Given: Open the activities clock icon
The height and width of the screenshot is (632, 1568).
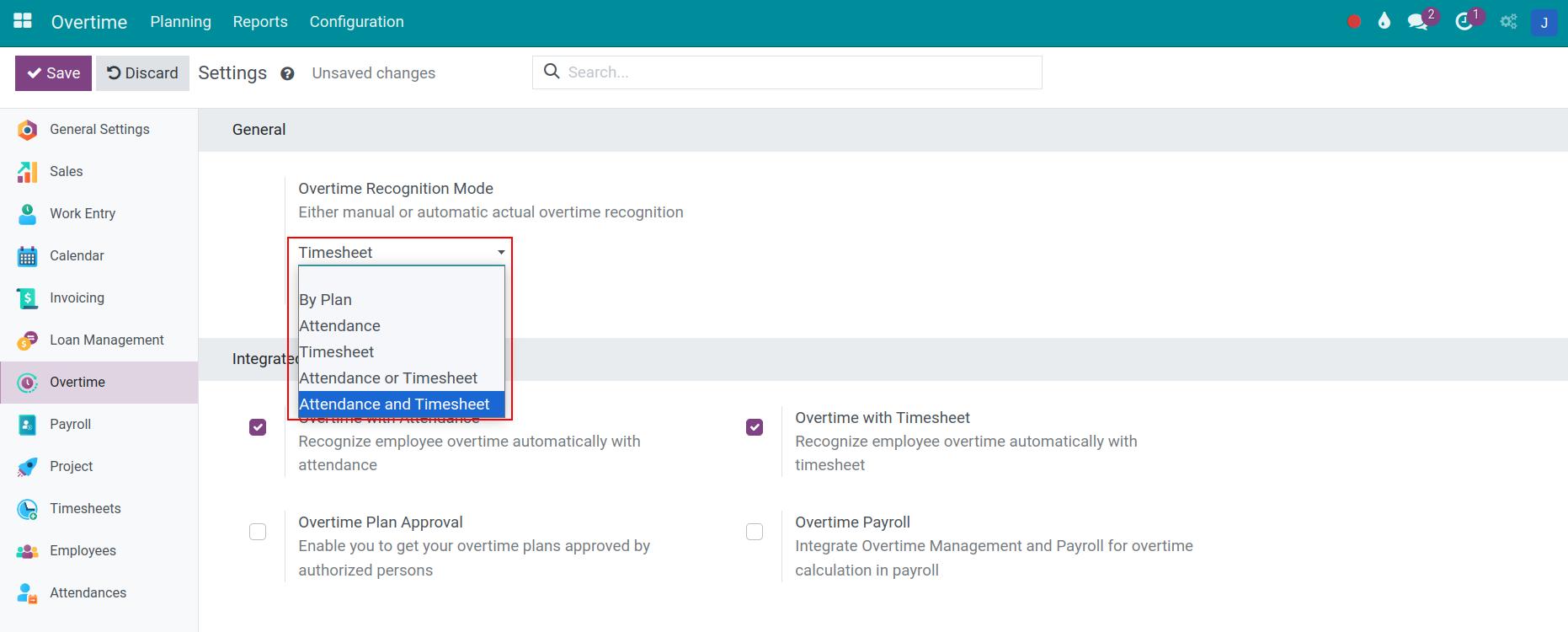Looking at the screenshot, I should [1464, 22].
